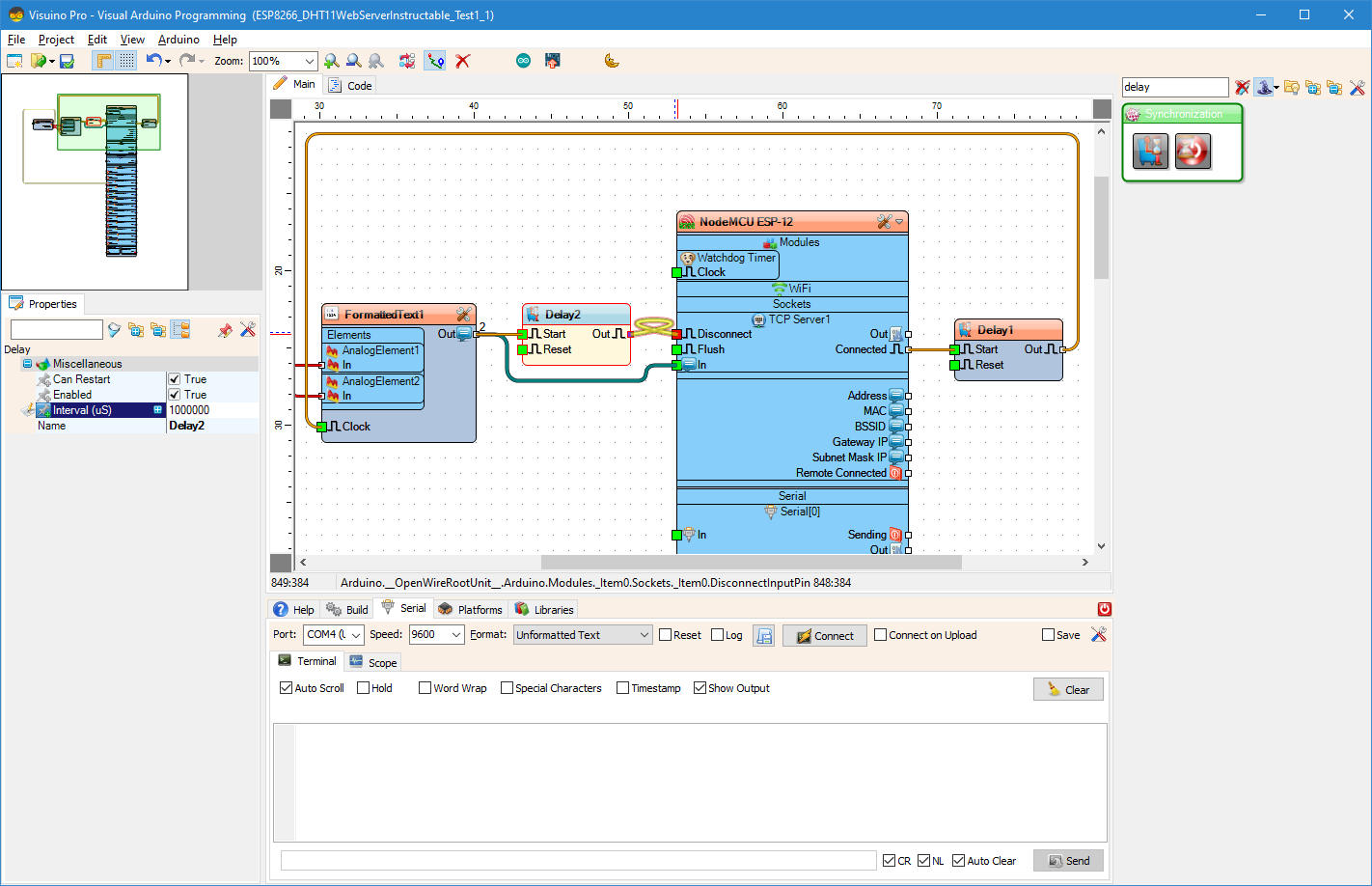Image resolution: width=1372 pixels, height=886 pixels.
Task: Toggle the grid dots toolbar icon
Action: pos(127,61)
